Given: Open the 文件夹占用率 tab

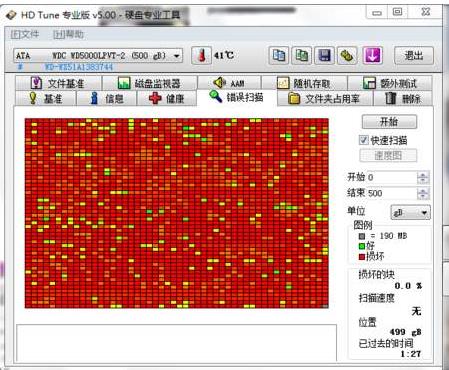Looking at the screenshot, I should [325, 98].
